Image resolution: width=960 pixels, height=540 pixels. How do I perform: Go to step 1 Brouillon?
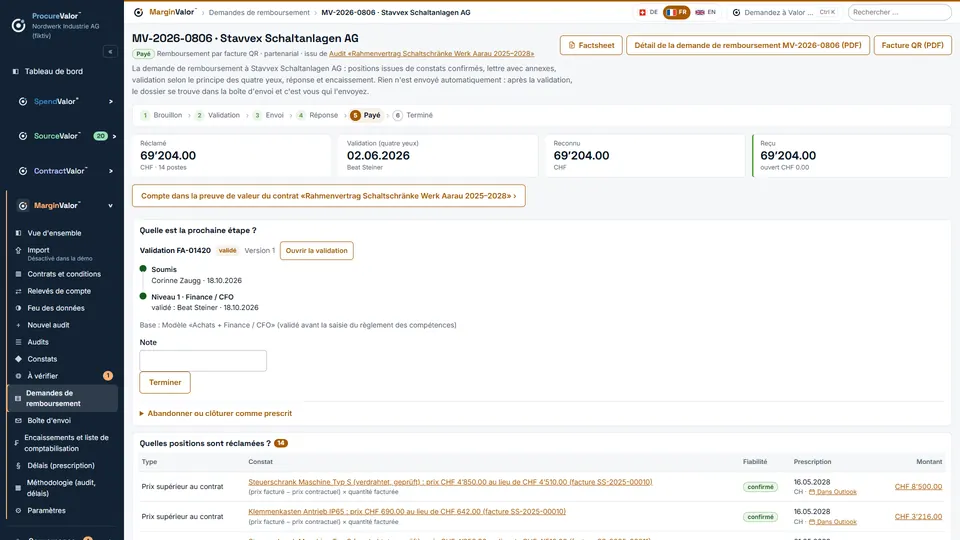point(162,115)
